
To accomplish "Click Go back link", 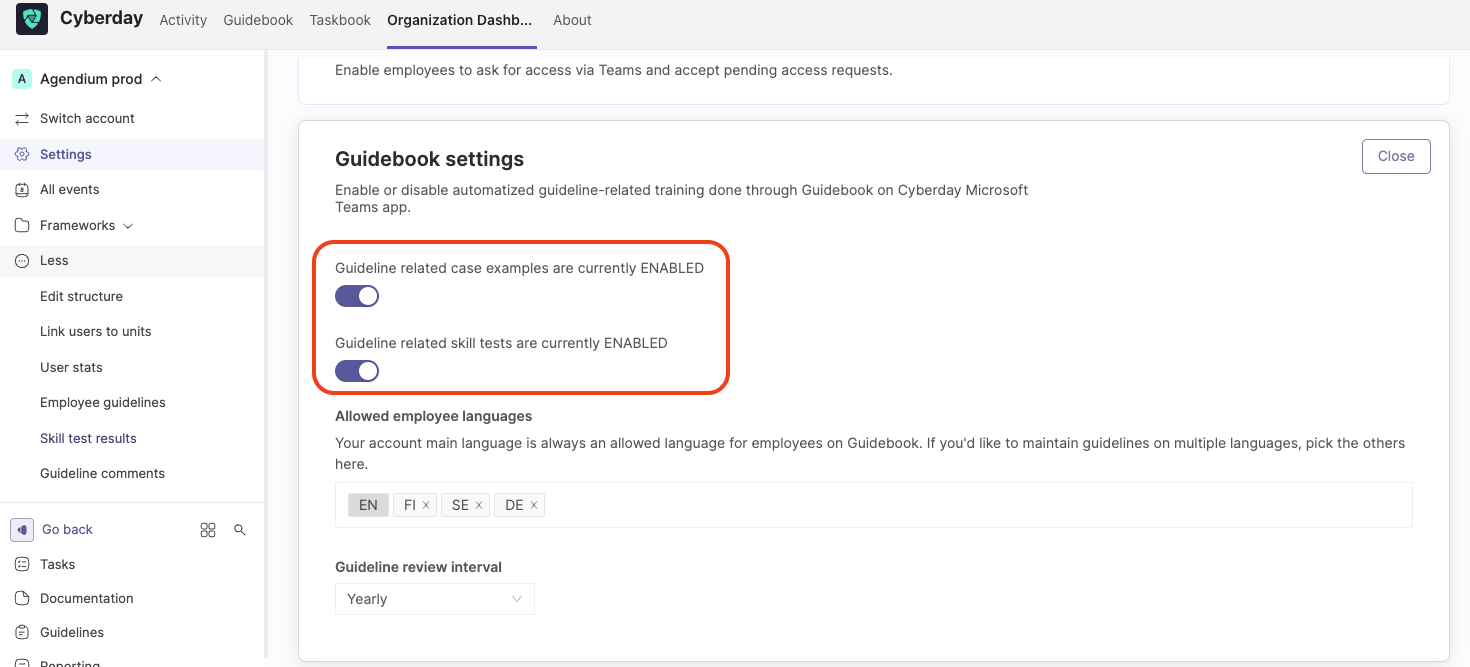I will pos(67,529).
